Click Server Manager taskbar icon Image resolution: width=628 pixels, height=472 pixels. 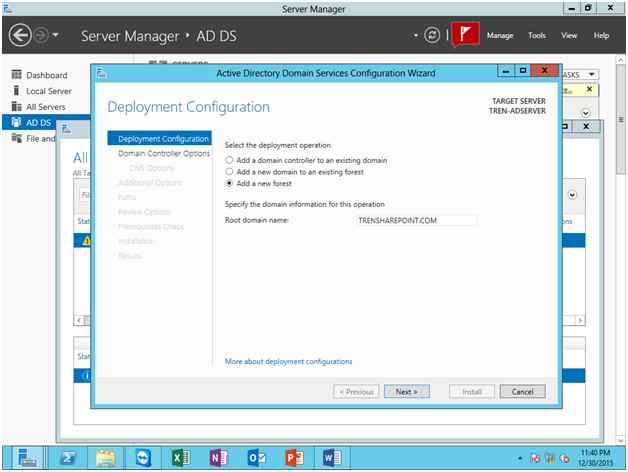point(27,458)
